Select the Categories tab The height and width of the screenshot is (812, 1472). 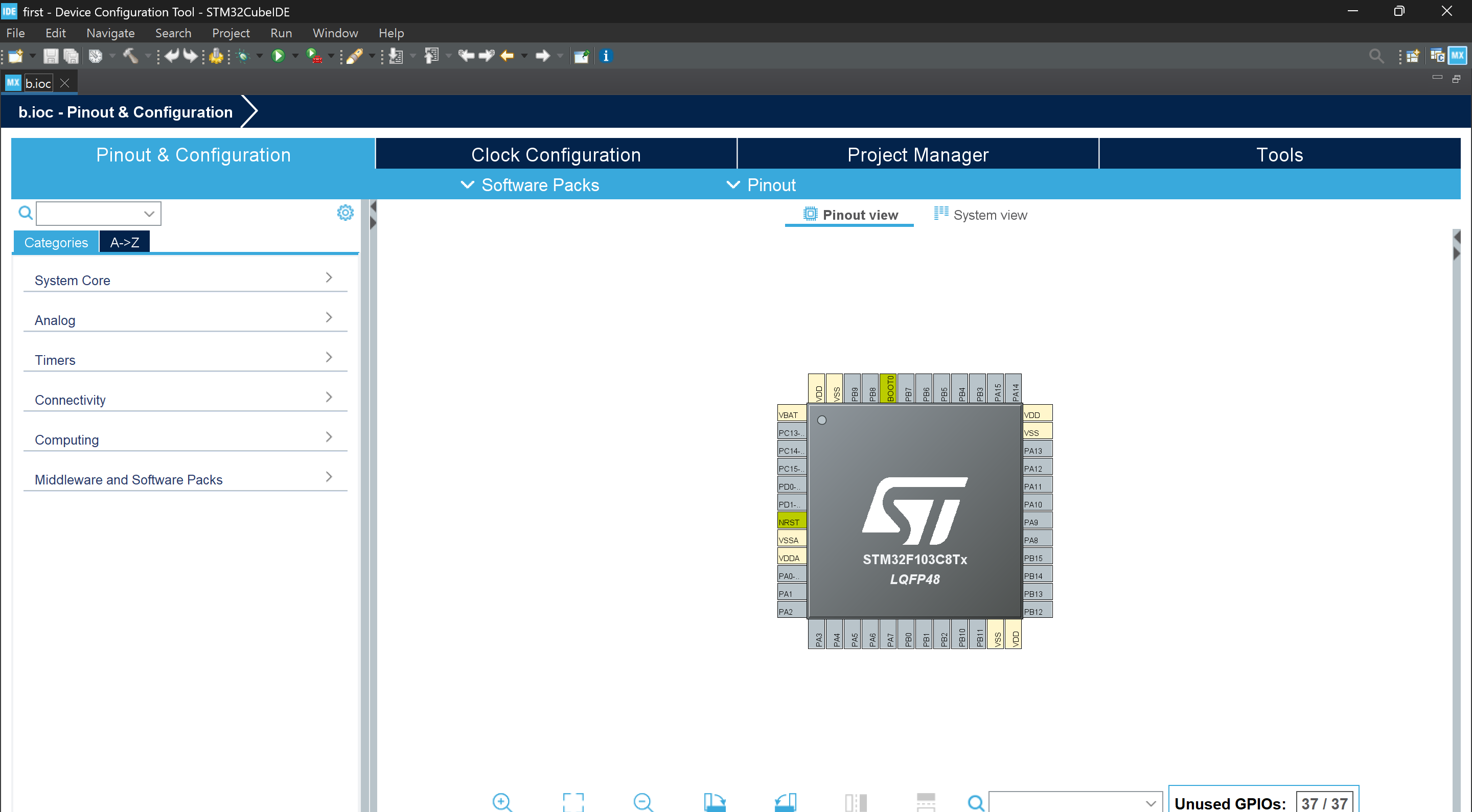tap(56, 242)
